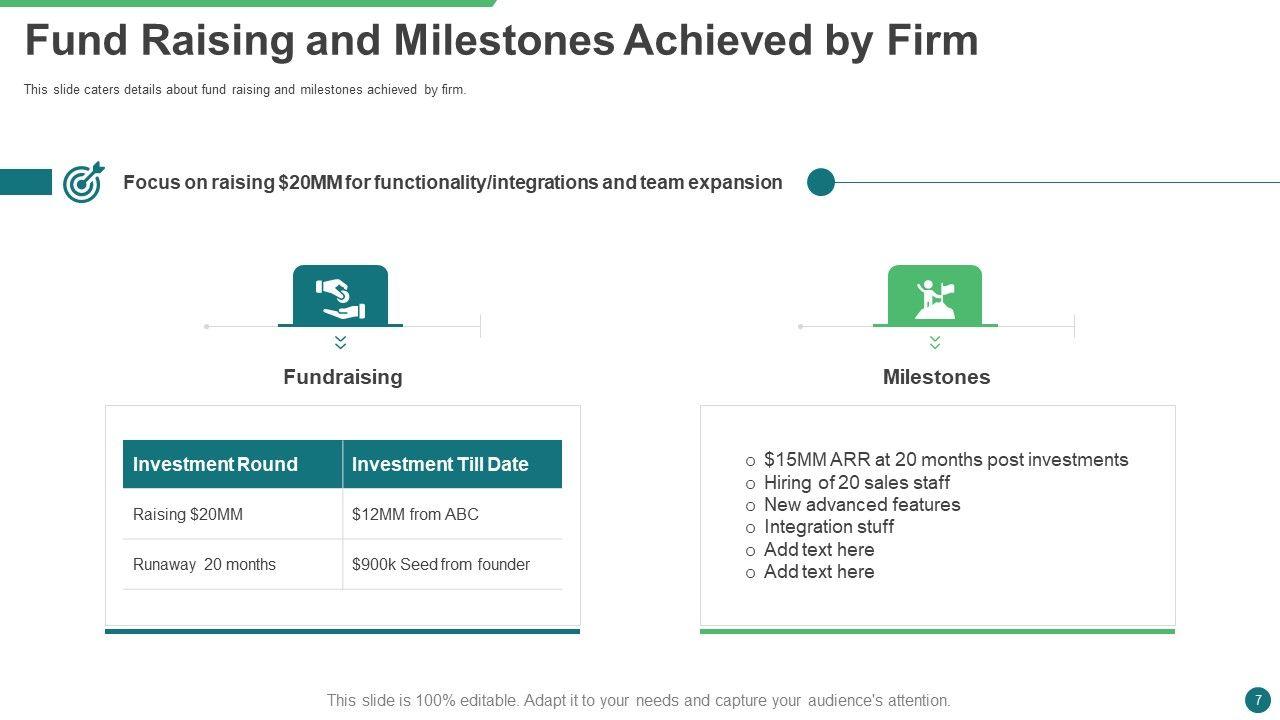Click the slide number 7 badge
The height and width of the screenshot is (720, 1280).
[x=1257, y=699]
